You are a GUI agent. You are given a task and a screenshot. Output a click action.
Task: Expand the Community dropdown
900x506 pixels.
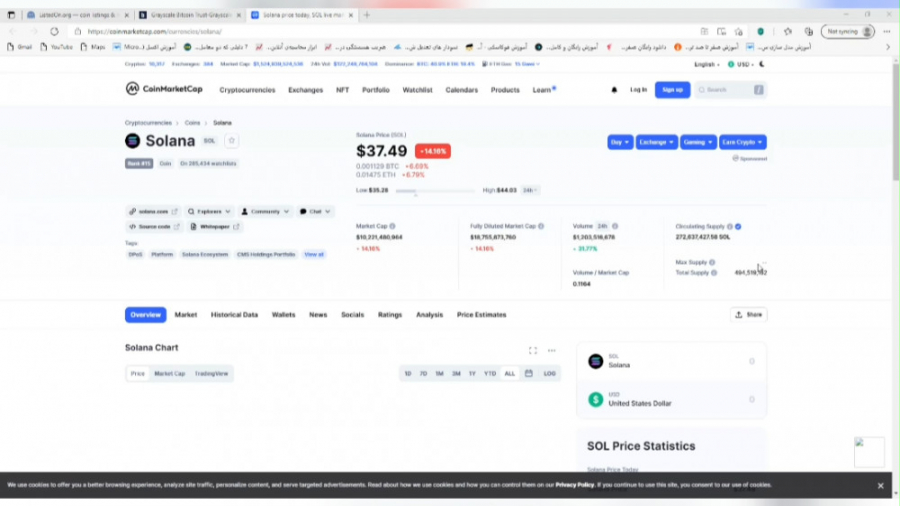click(x=265, y=212)
